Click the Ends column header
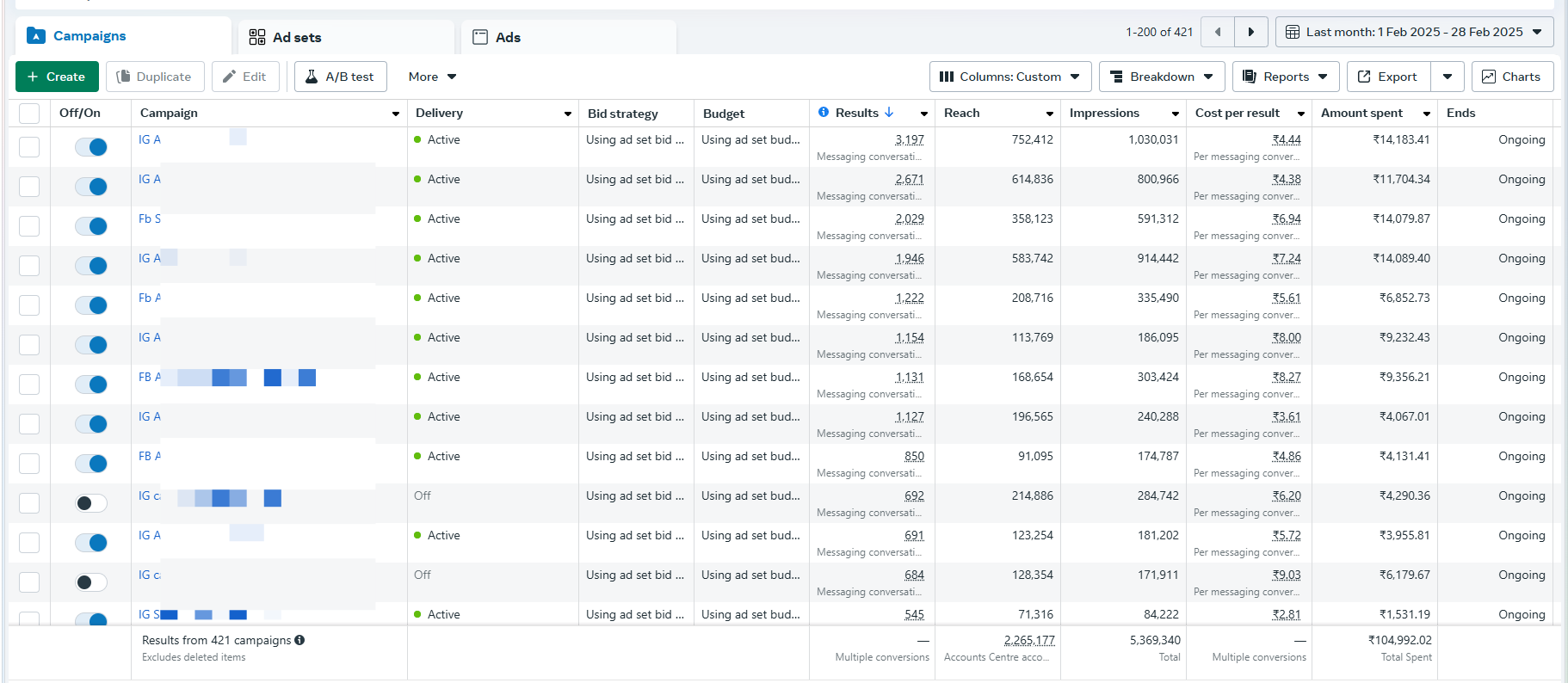This screenshot has height=683, width=1568. pyautogui.click(x=1461, y=113)
